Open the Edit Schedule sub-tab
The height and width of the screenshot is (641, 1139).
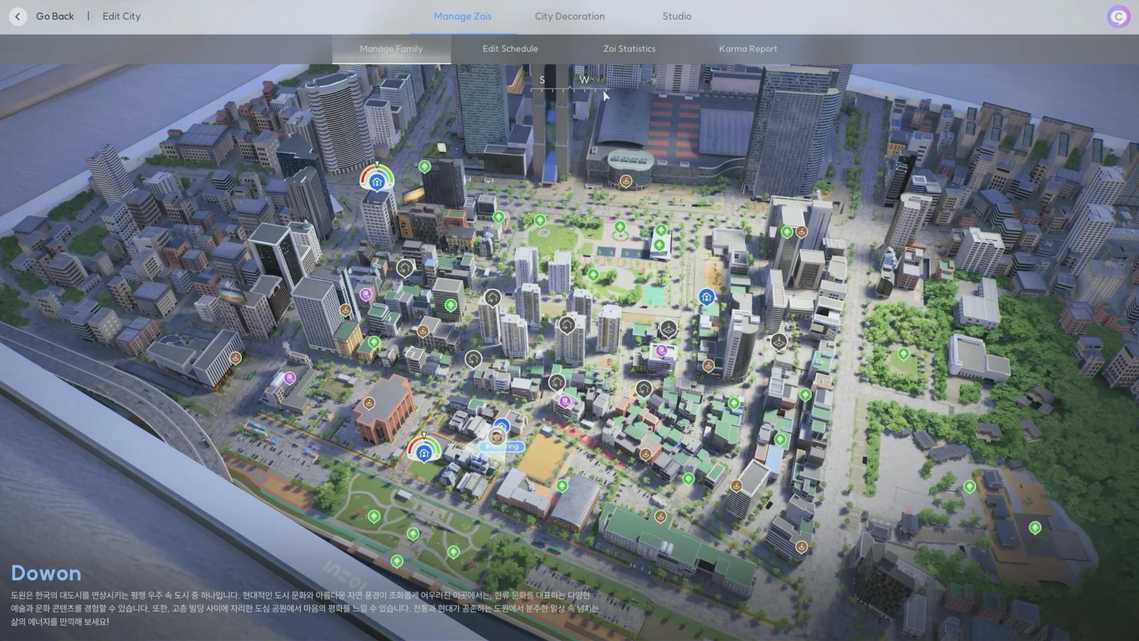pyautogui.click(x=510, y=49)
